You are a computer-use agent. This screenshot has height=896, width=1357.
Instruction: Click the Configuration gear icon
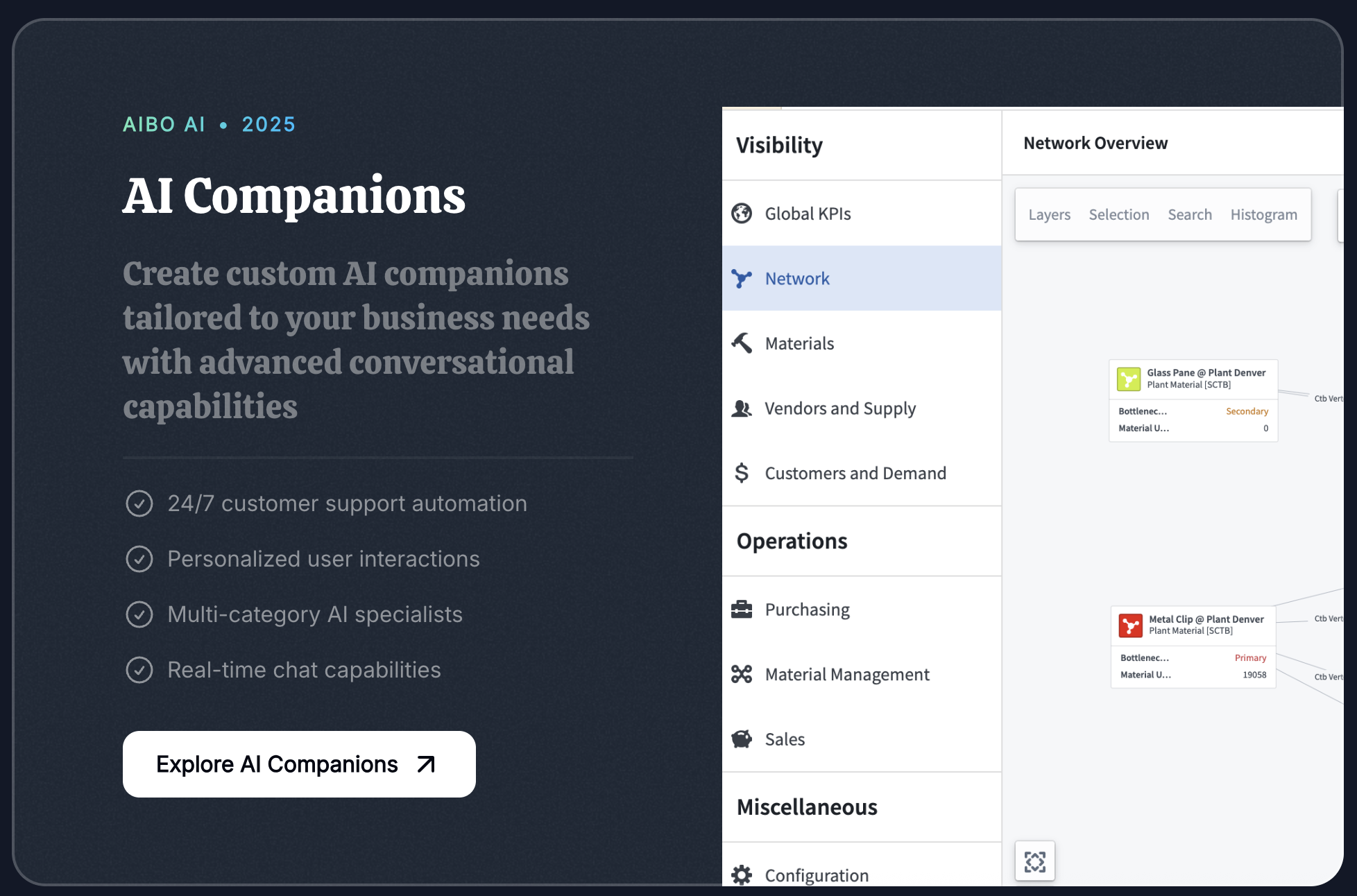coord(742,875)
